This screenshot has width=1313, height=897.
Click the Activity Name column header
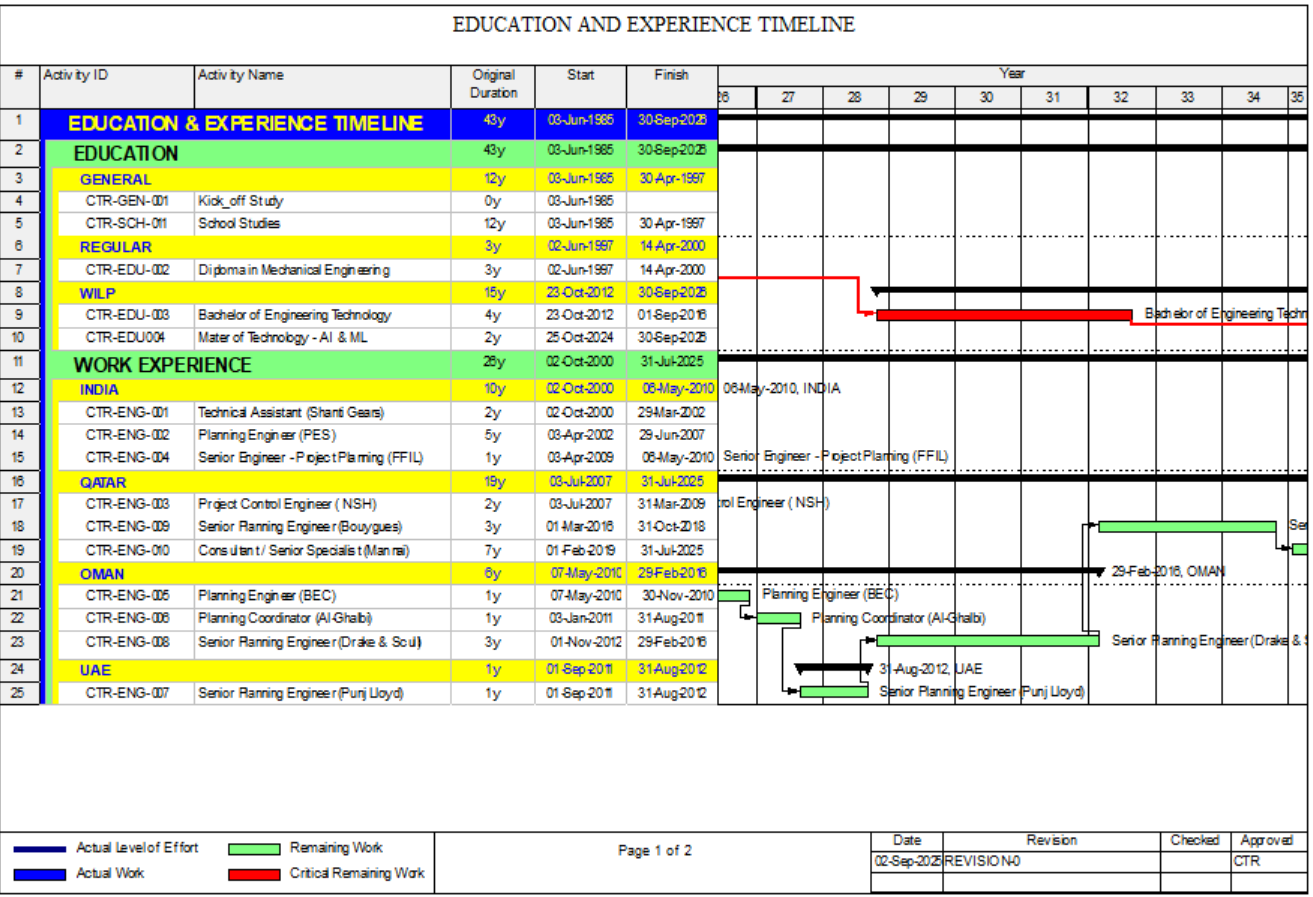(322, 86)
